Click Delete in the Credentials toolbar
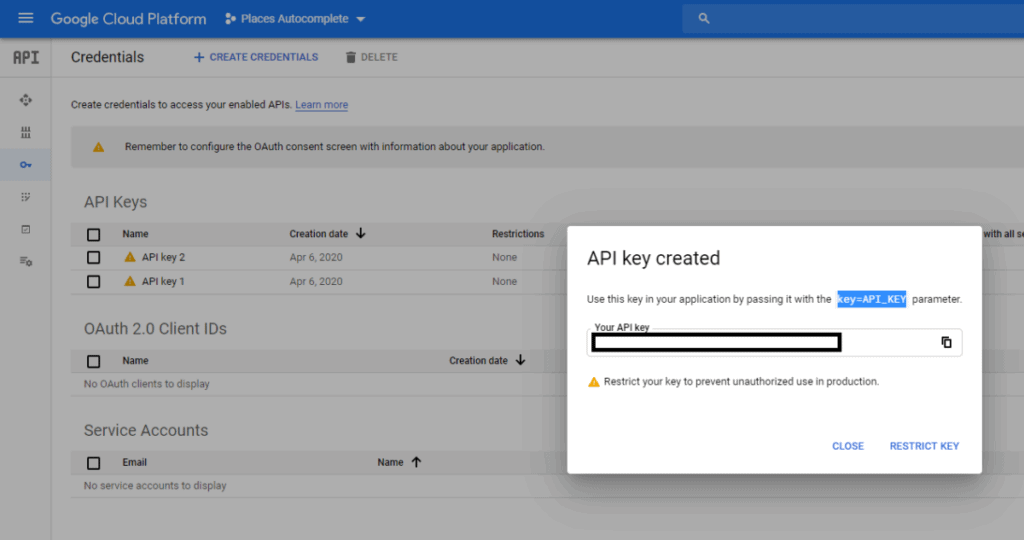Image resolution: width=1024 pixels, height=540 pixels. pos(371,57)
